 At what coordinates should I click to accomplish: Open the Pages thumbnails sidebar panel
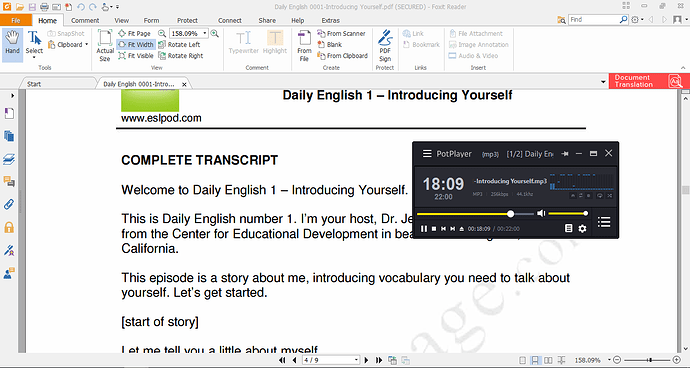pyautogui.click(x=9, y=136)
